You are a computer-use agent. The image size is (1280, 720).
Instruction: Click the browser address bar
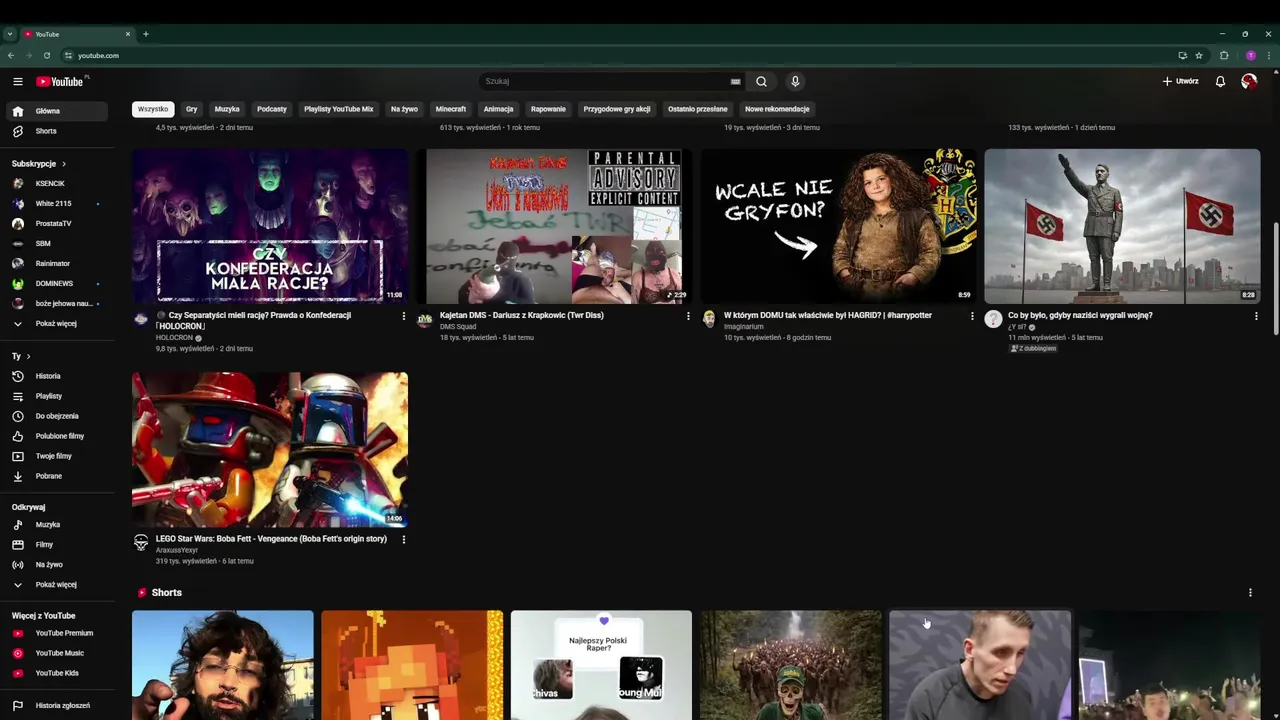tap(620, 55)
